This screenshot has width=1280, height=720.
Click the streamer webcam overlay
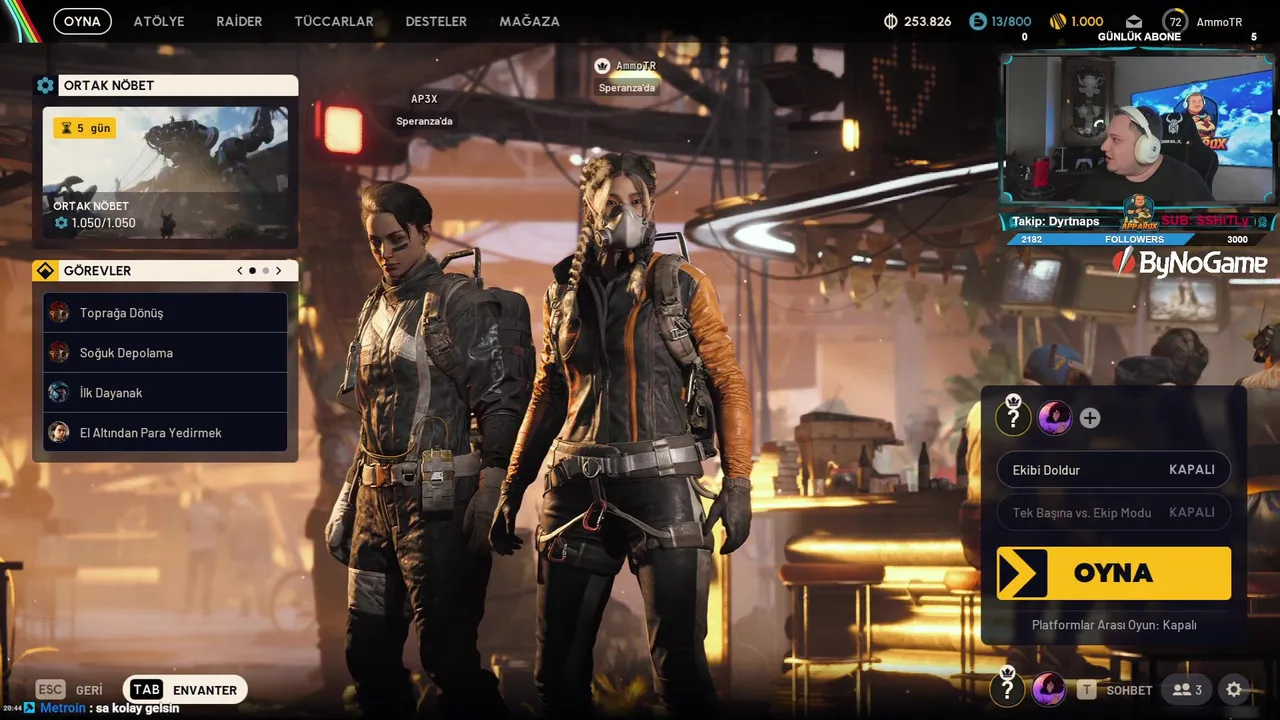(x=1138, y=128)
